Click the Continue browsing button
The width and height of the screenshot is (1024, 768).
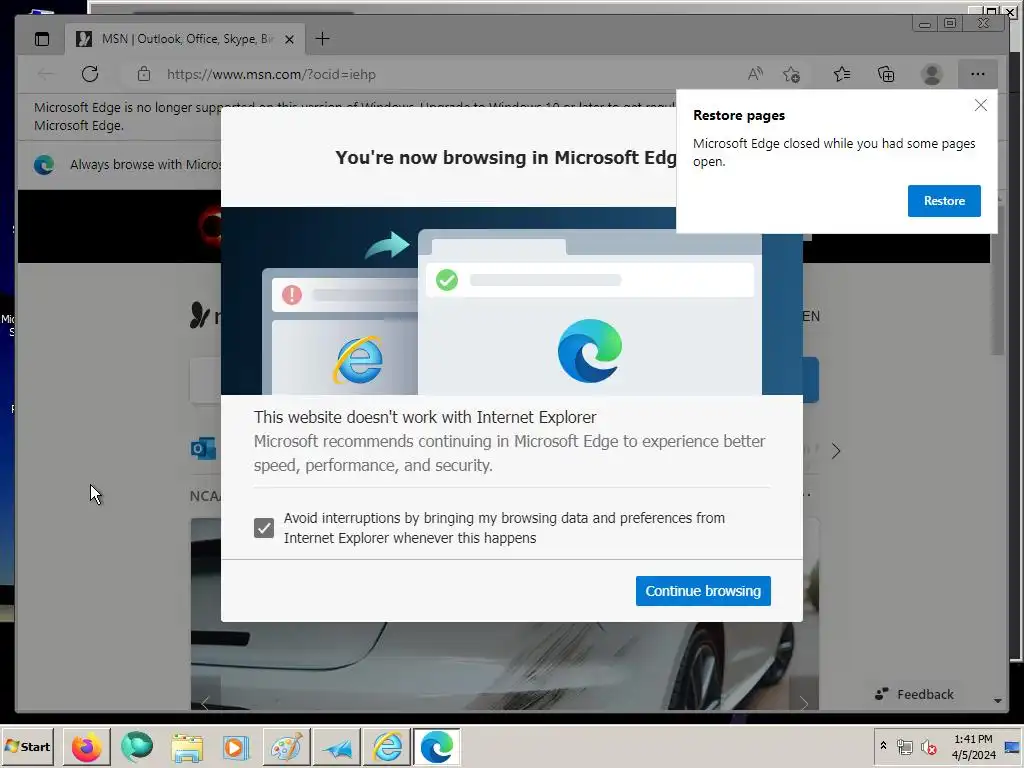point(703,590)
